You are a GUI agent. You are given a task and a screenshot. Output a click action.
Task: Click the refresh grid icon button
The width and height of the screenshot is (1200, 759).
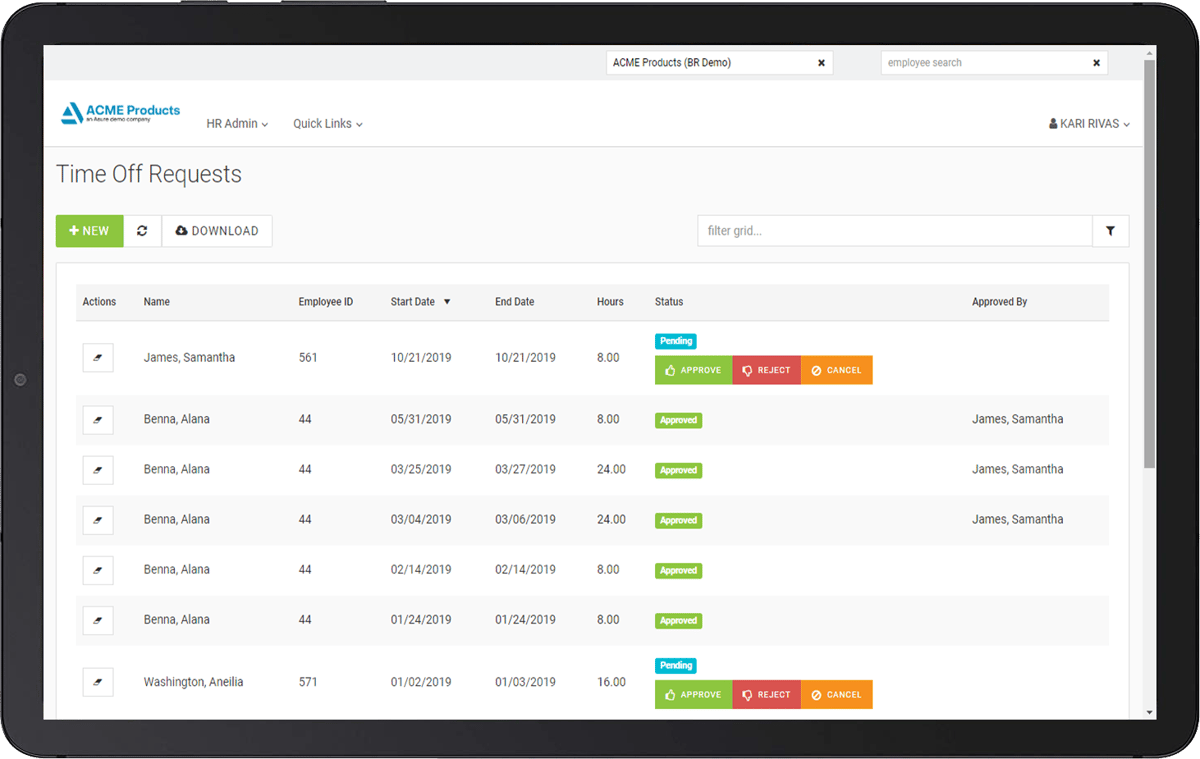[142, 231]
